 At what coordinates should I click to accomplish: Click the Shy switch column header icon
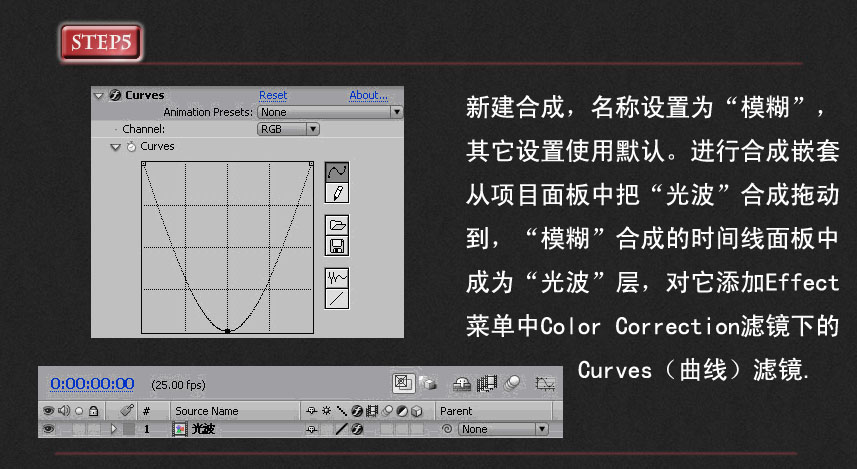[312, 411]
